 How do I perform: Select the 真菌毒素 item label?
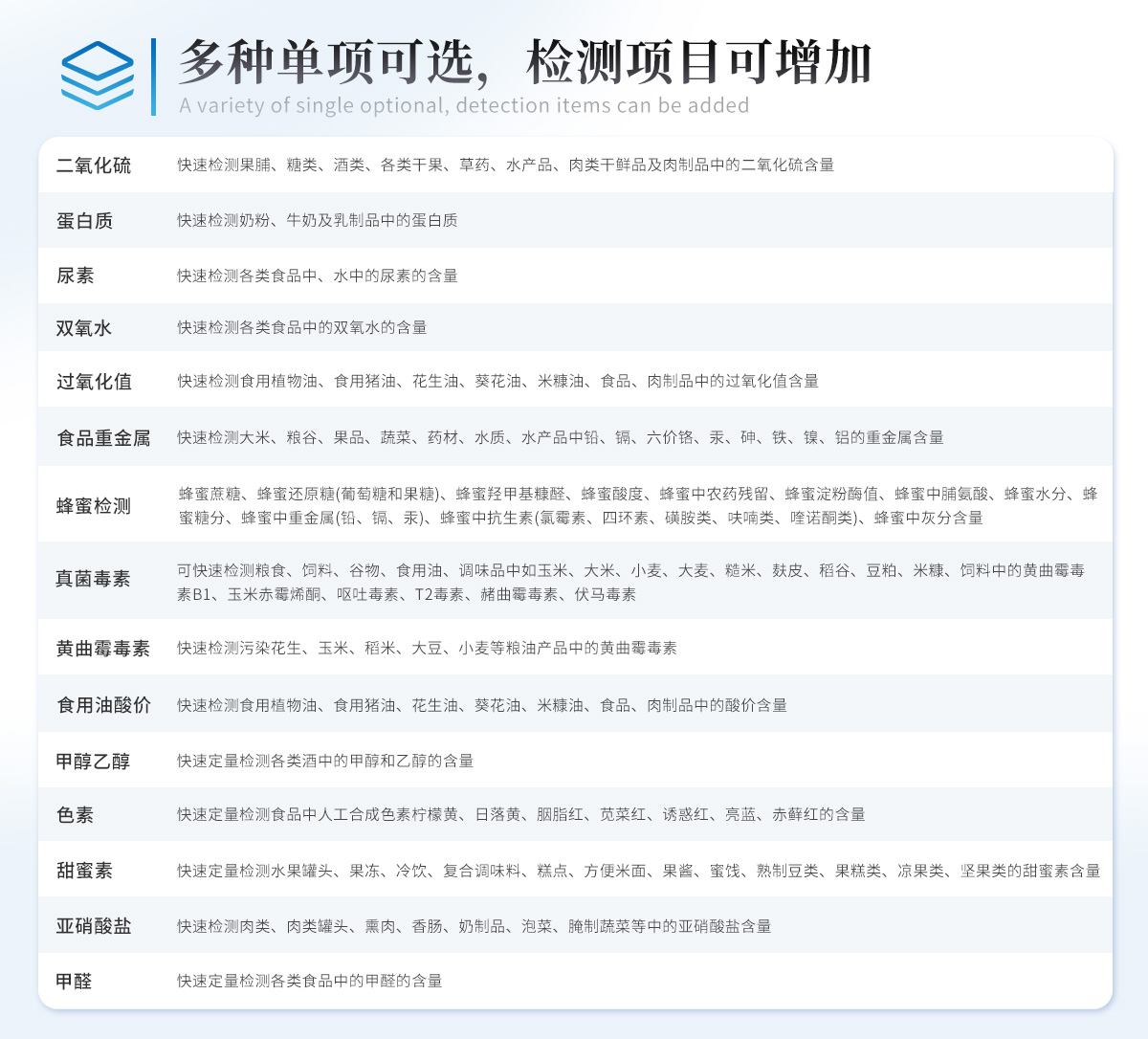coord(94,579)
